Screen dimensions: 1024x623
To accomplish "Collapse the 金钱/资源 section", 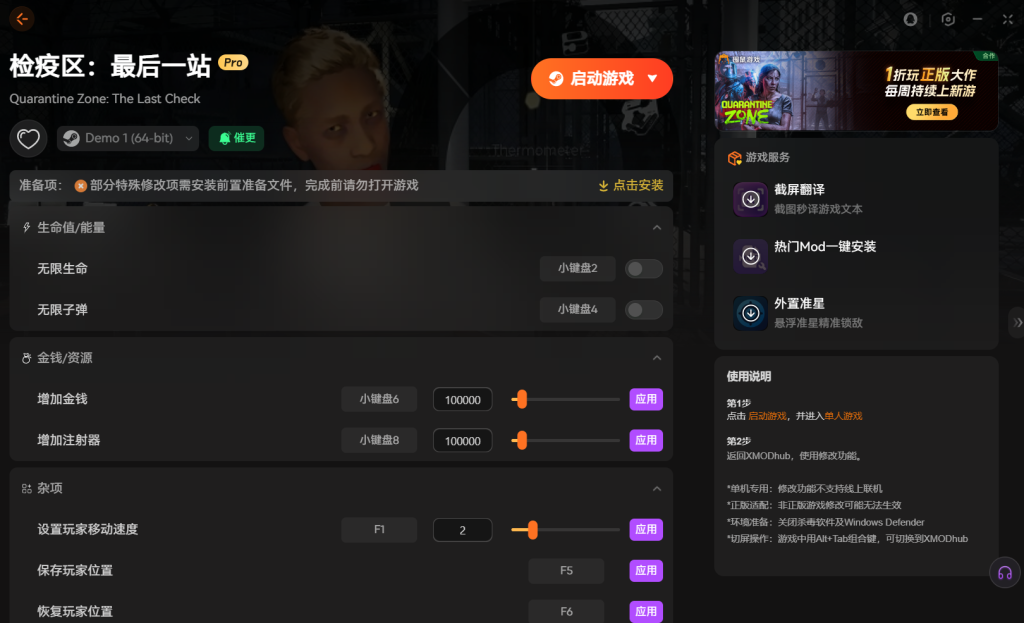I will (x=657, y=358).
